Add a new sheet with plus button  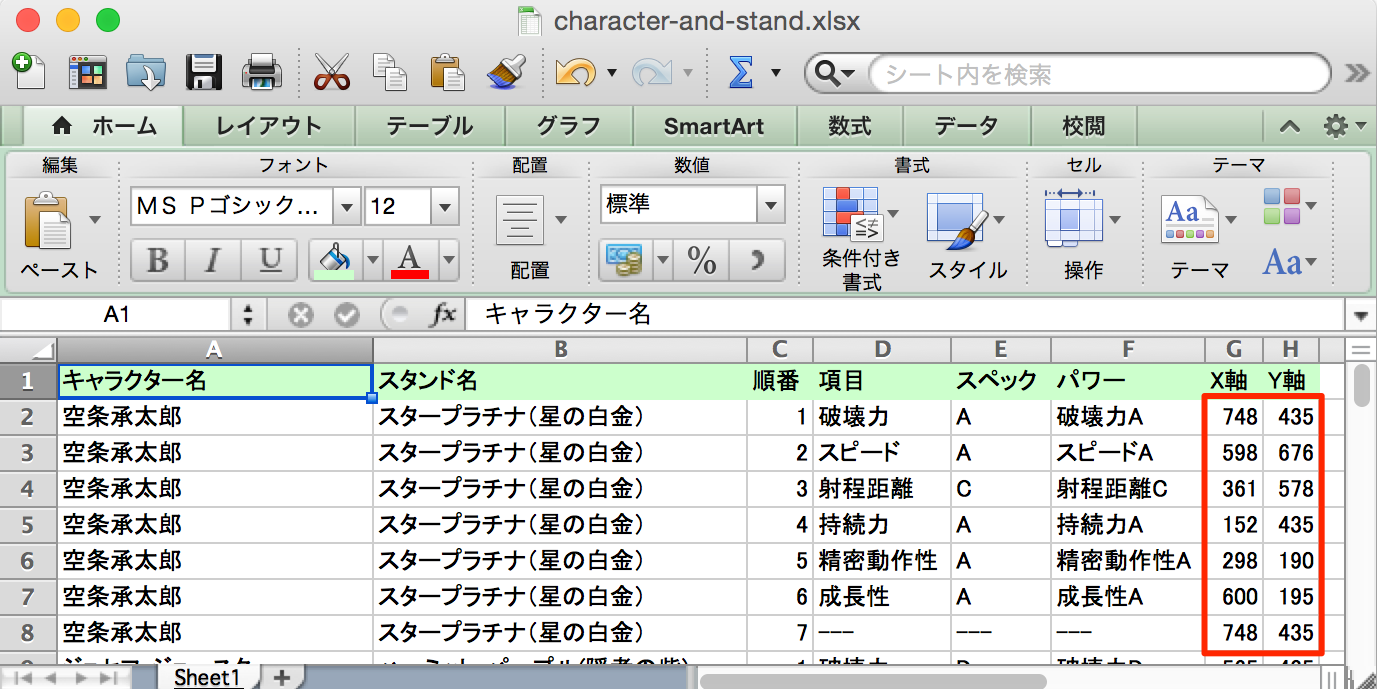281,677
